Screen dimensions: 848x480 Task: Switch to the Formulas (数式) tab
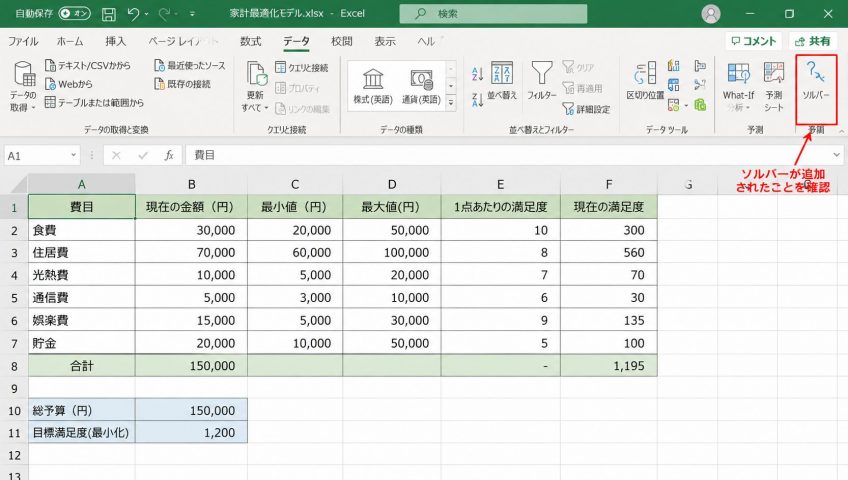click(x=250, y=41)
